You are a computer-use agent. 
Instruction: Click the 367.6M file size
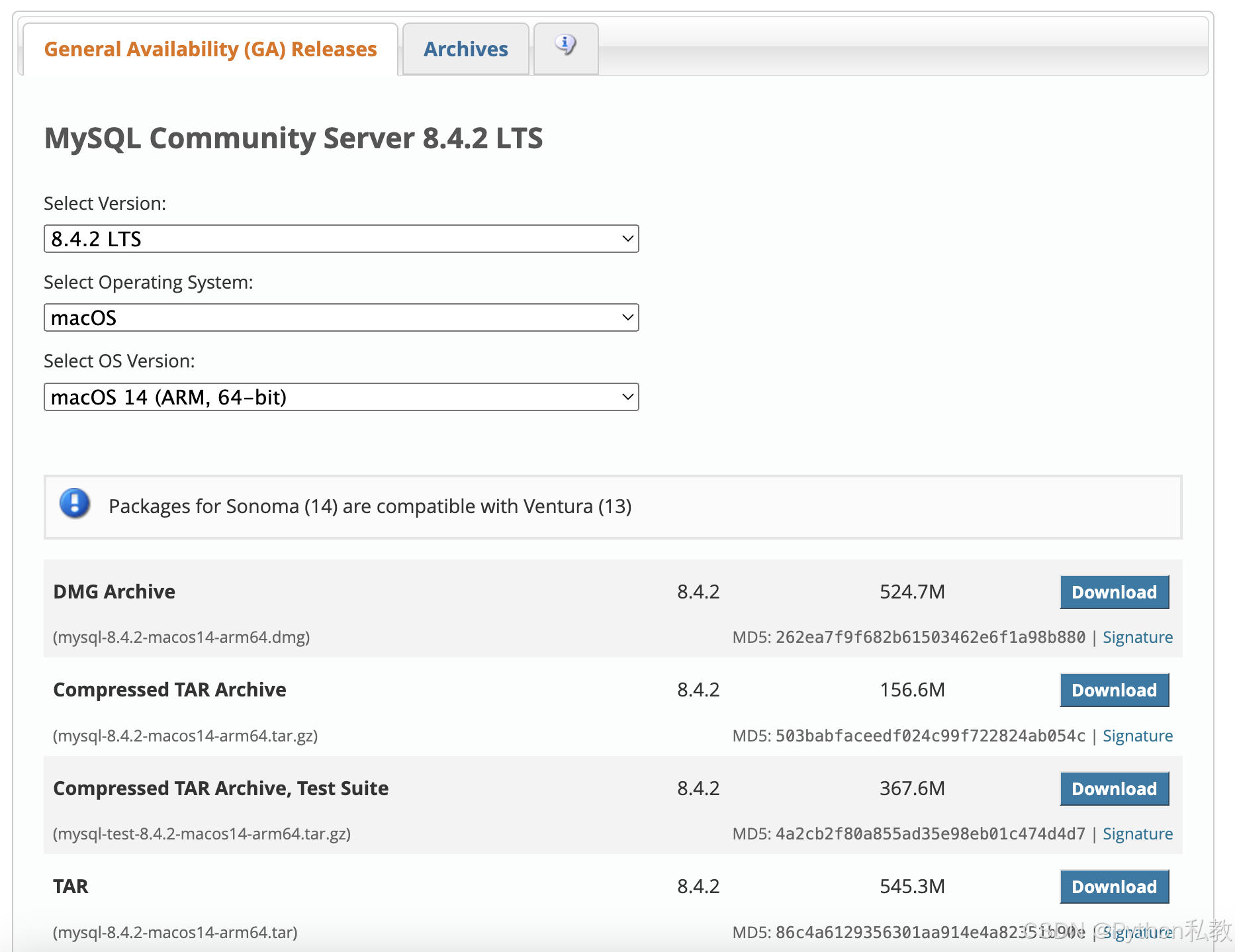coord(912,788)
